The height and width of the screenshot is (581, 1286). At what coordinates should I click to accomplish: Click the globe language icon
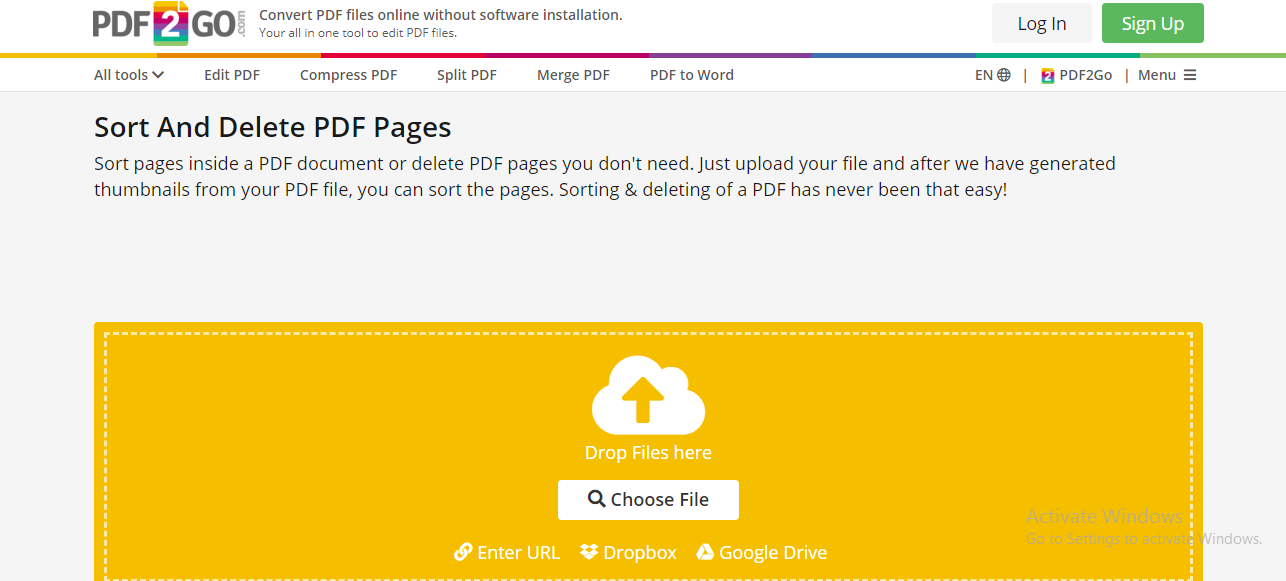[x=1004, y=75]
